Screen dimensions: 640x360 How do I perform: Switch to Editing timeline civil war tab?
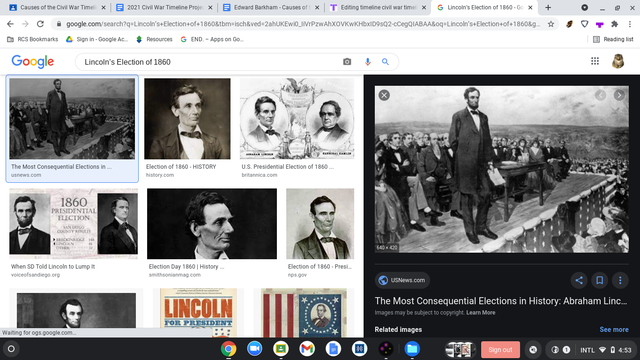[378, 7]
